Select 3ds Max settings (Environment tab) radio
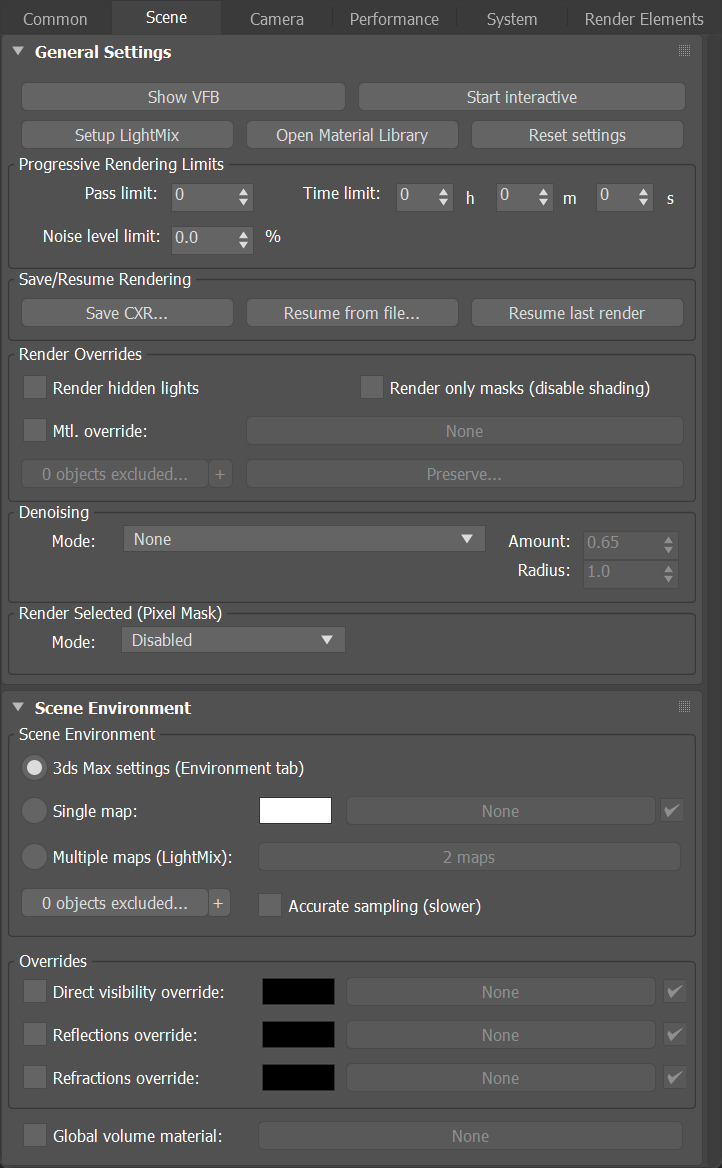Viewport: 722px width, 1168px height. pos(34,768)
